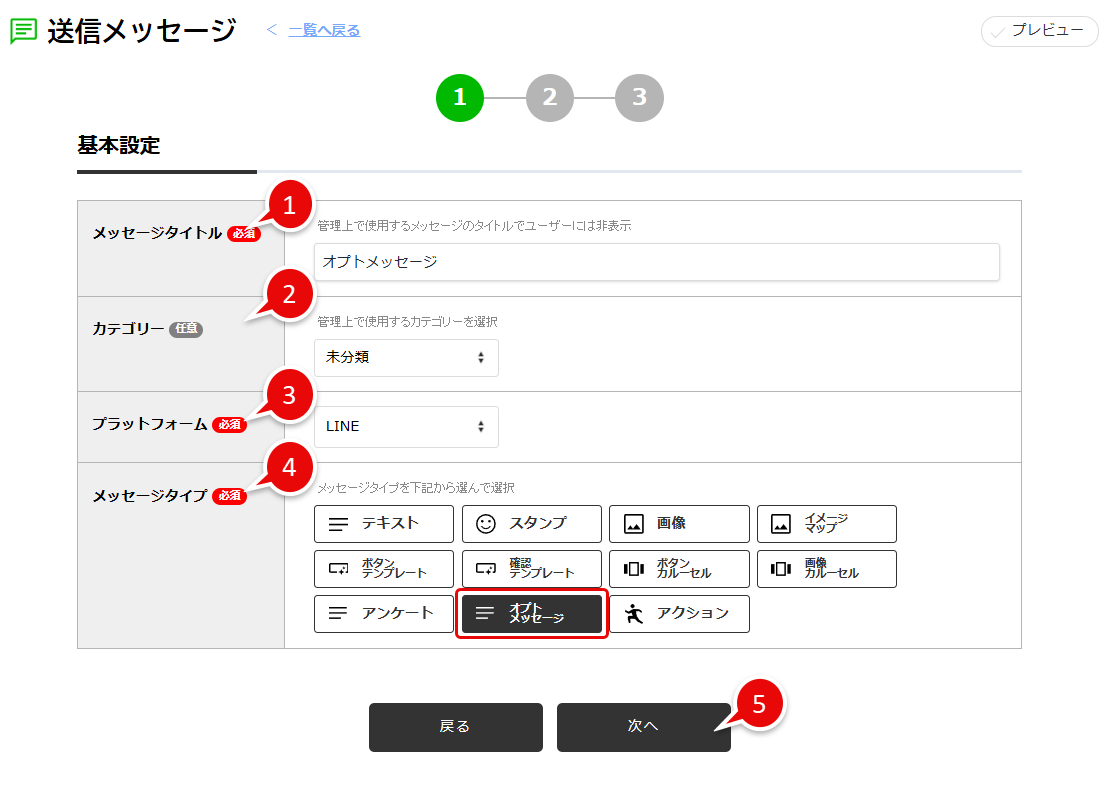Viewport: 1107px width, 795px height.
Task: Choose the 画像 message type
Action: click(x=679, y=523)
